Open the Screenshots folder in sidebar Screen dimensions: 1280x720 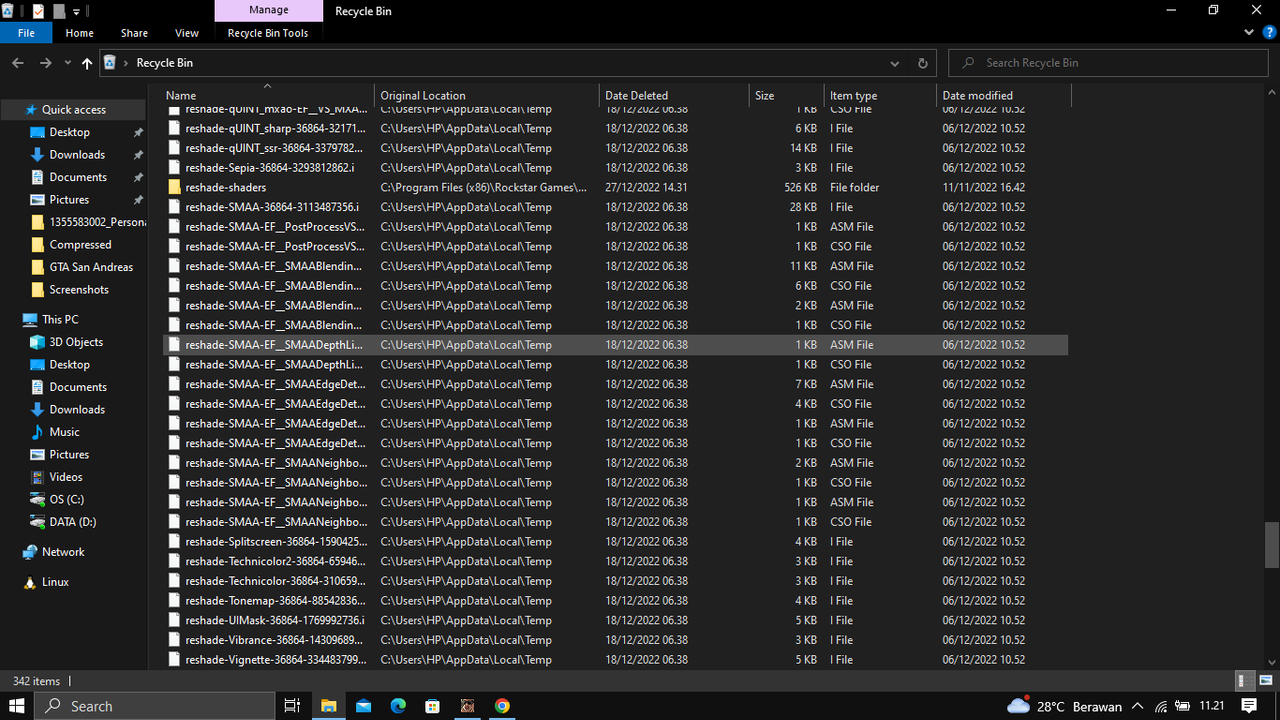coord(79,290)
